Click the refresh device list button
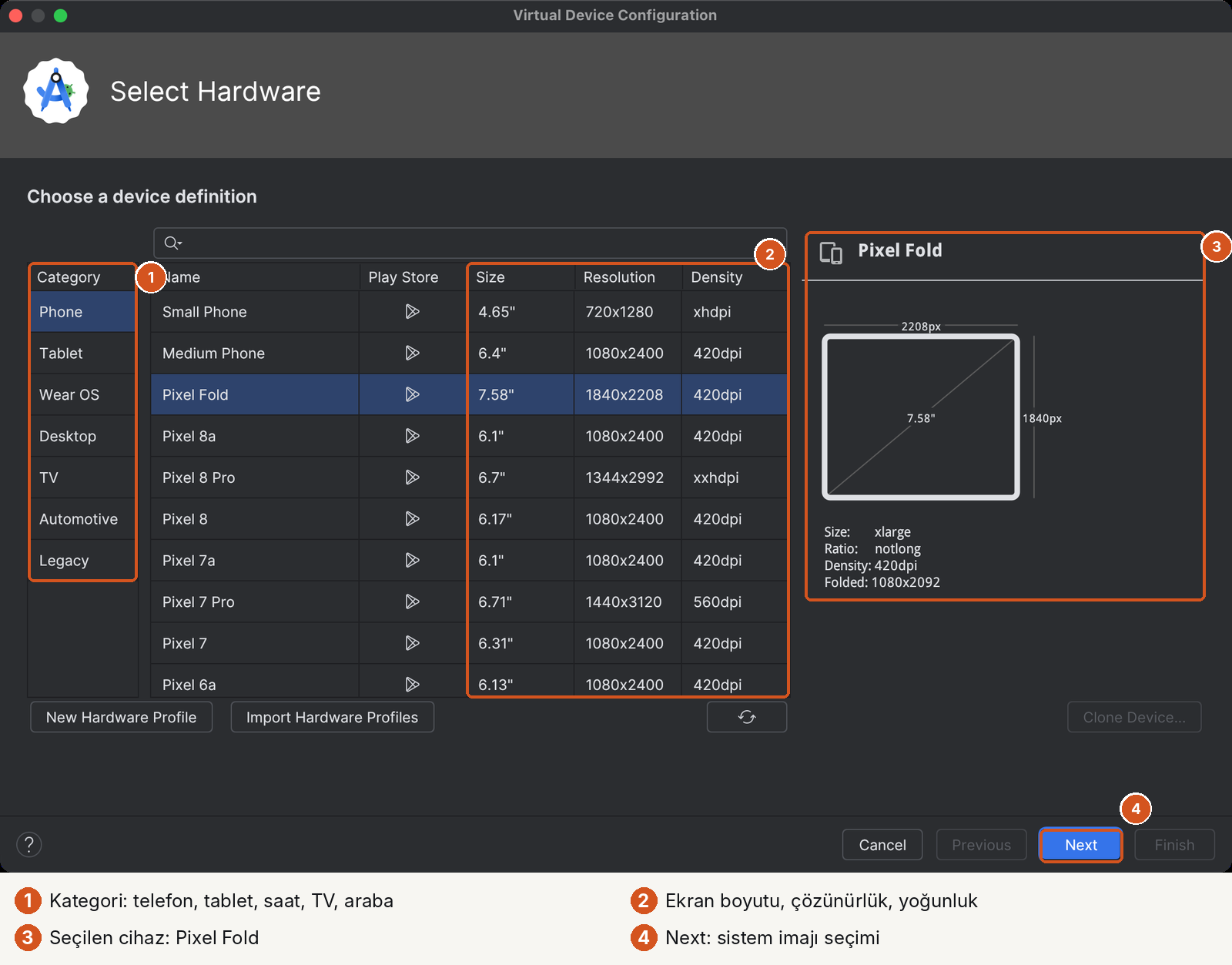Image resolution: width=1232 pixels, height=965 pixels. tap(747, 717)
